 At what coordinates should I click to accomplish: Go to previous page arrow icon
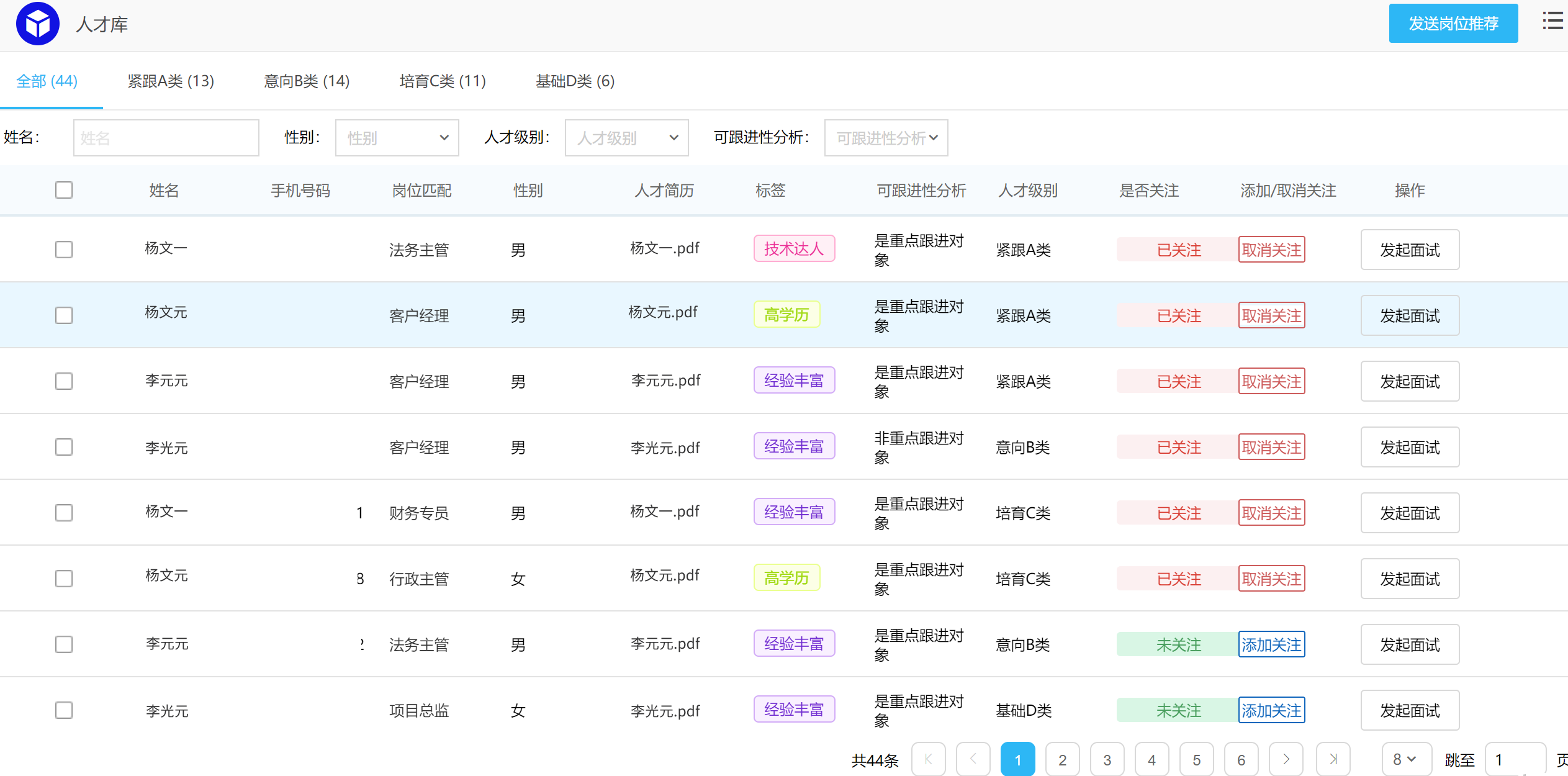coord(973,759)
